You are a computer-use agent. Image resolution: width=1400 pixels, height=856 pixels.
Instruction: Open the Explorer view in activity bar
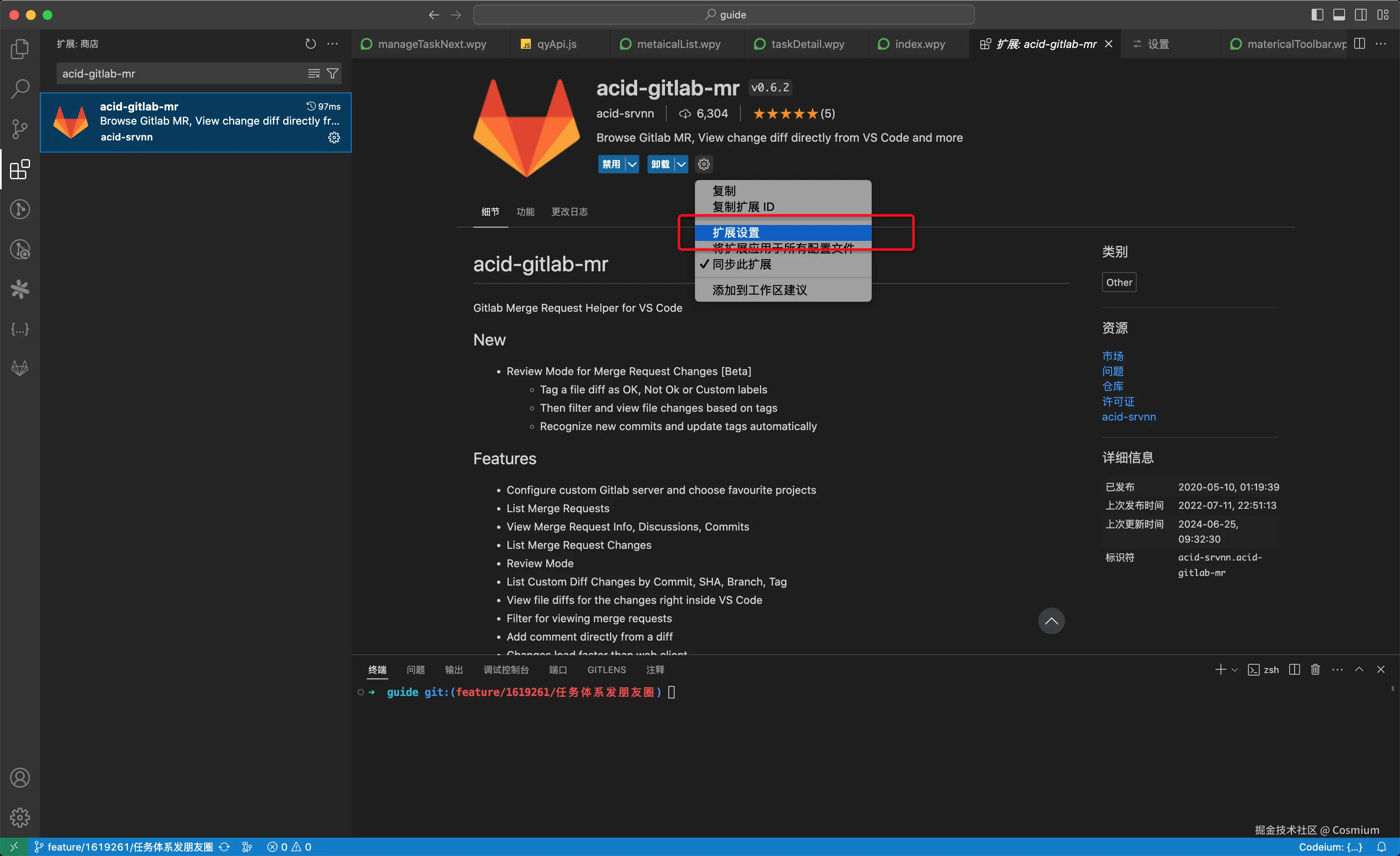click(20, 49)
